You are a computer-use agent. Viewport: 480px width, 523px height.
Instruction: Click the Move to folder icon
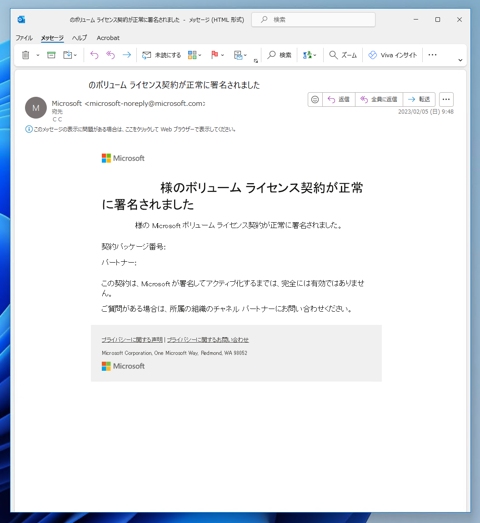(67, 55)
